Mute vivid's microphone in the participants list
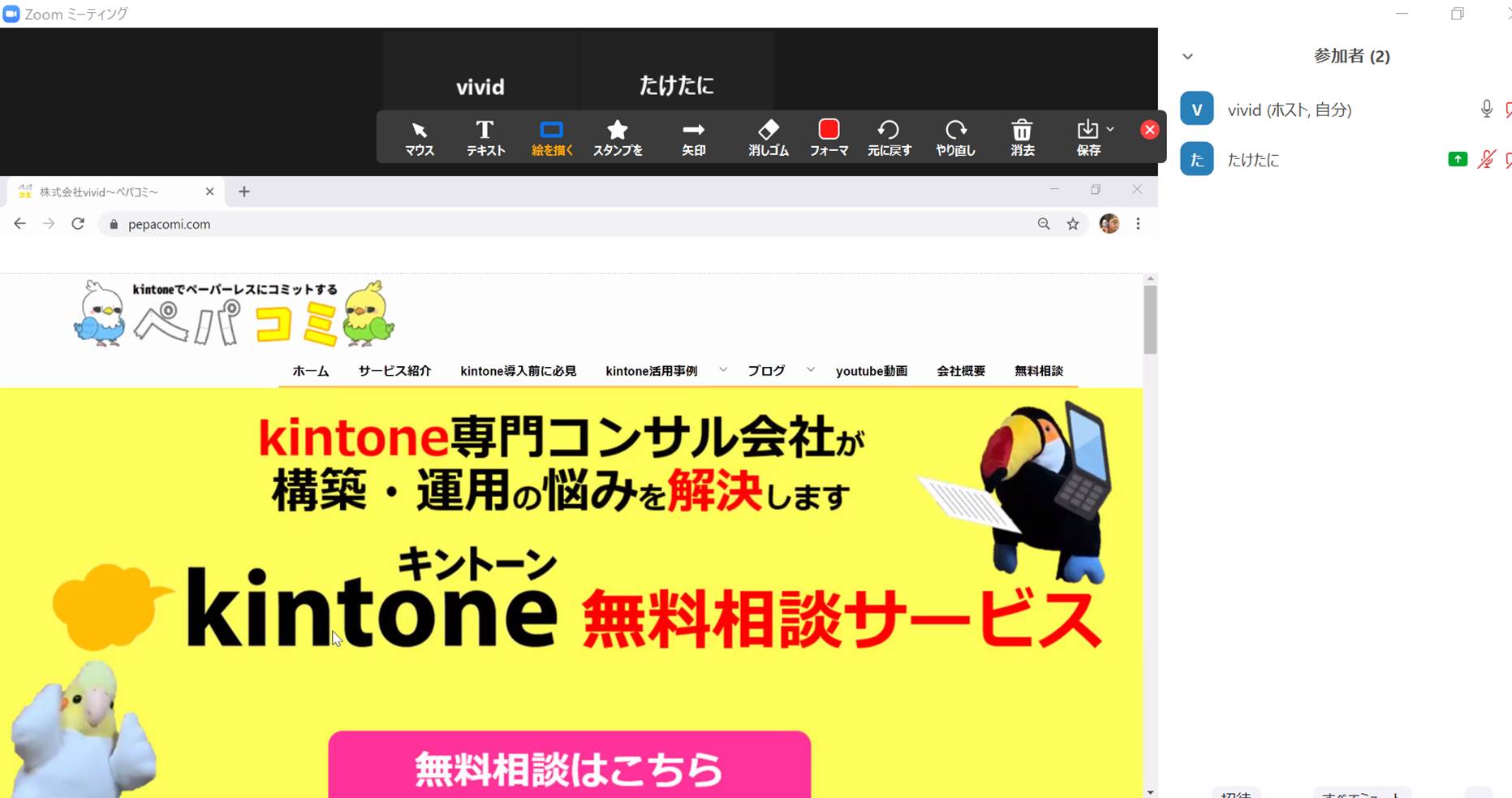 [x=1486, y=108]
